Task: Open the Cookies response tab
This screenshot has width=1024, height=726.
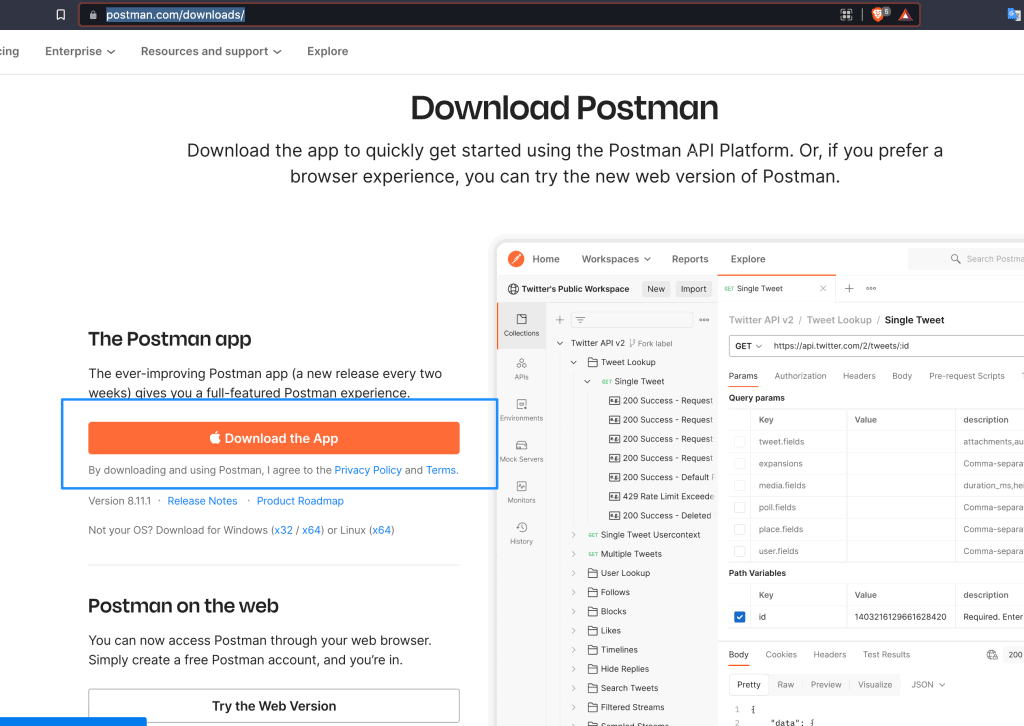Action: coord(781,655)
